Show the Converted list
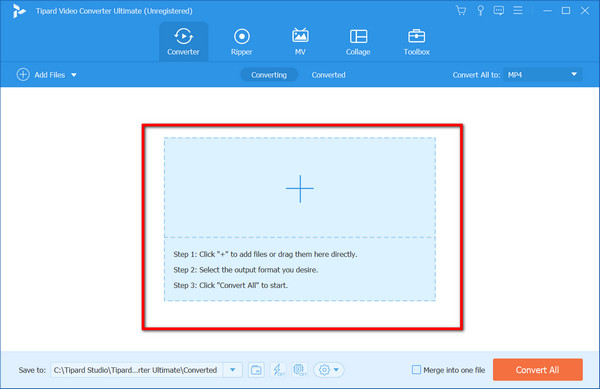Image resolution: width=600 pixels, height=389 pixels. point(328,75)
